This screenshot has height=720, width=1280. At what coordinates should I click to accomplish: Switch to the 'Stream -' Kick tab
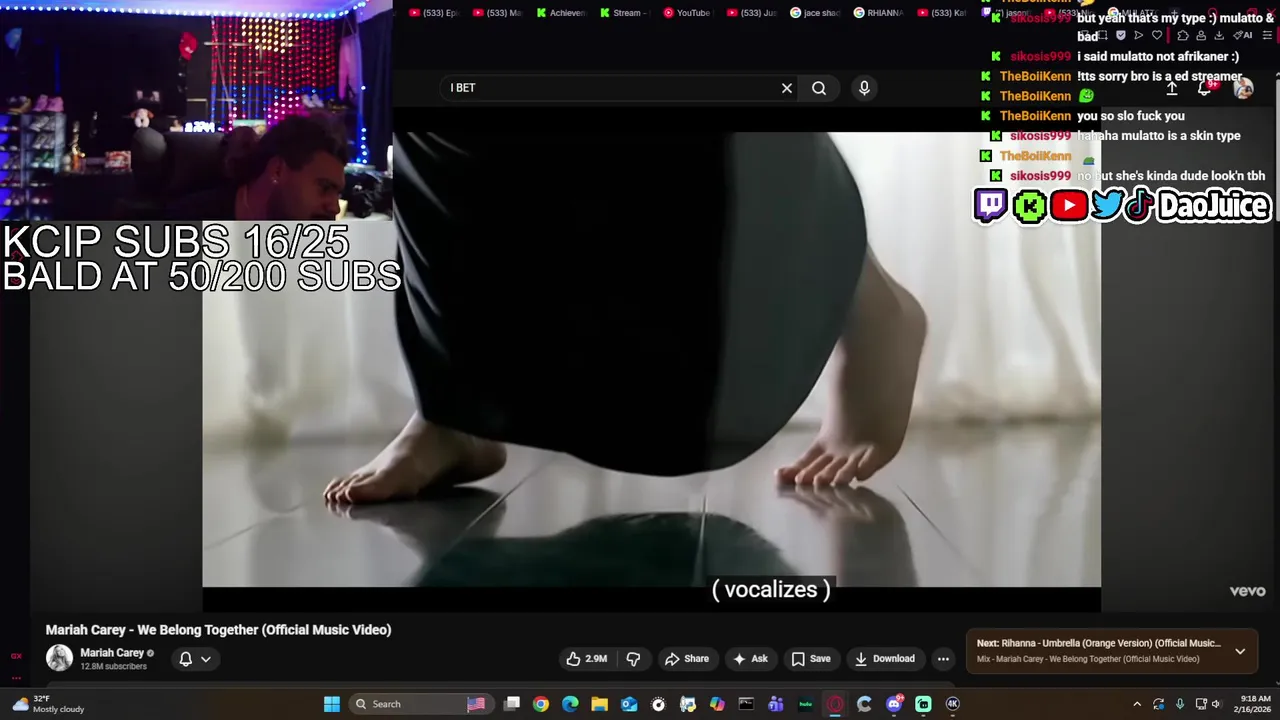pyautogui.click(x=624, y=13)
